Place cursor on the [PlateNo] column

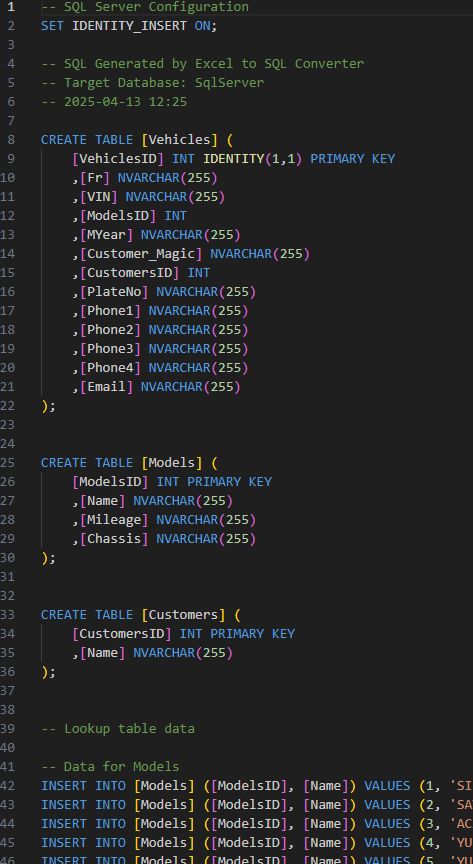point(114,291)
